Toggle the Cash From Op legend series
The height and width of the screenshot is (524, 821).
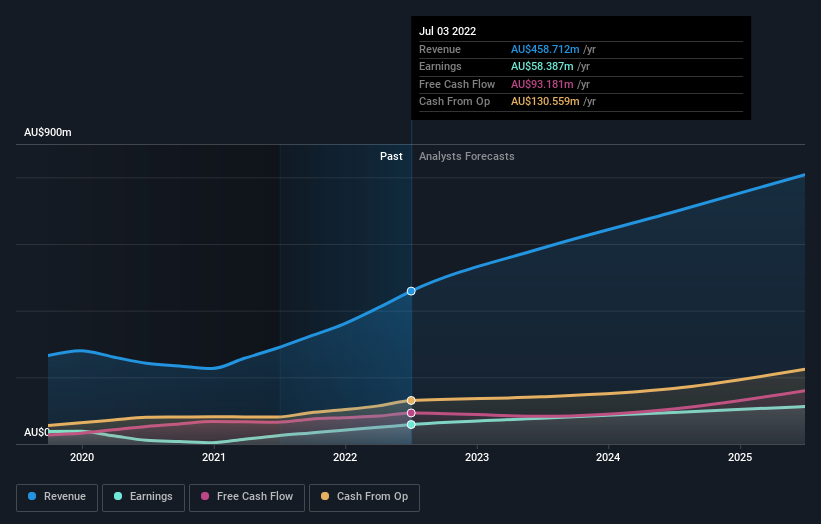coord(364,497)
